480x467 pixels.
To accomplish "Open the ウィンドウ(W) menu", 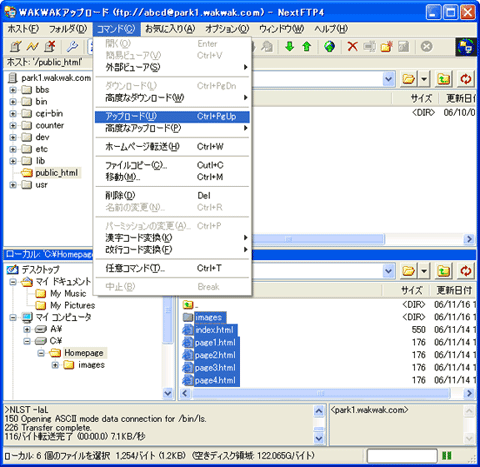I will point(281,29).
